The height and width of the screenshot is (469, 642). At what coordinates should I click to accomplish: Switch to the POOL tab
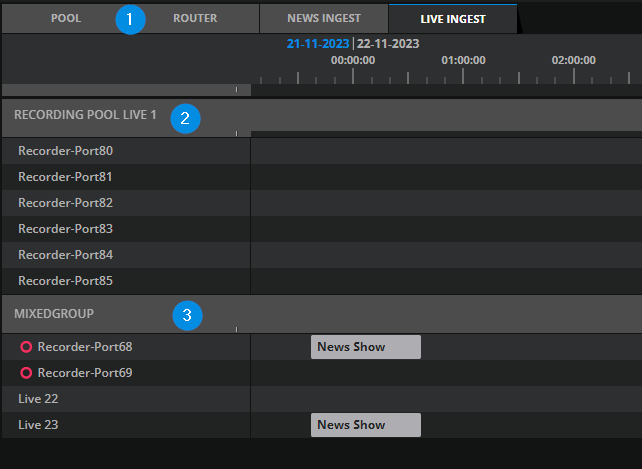point(66,18)
